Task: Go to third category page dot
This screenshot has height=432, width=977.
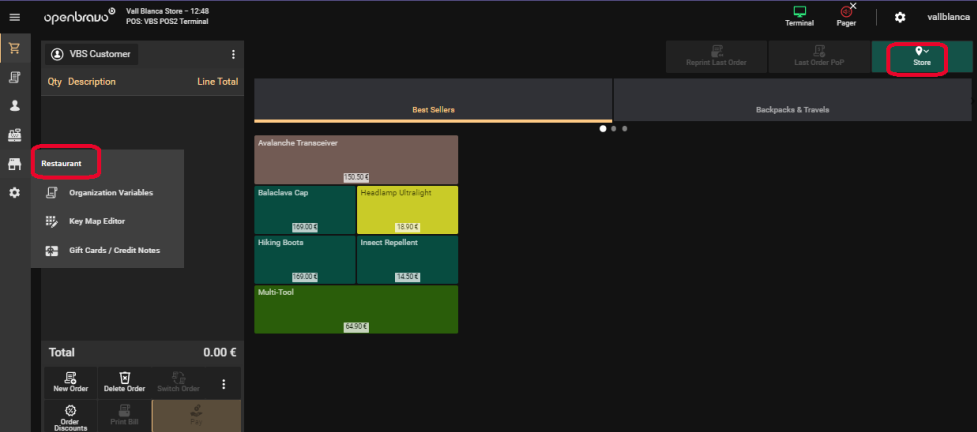Action: pos(624,129)
